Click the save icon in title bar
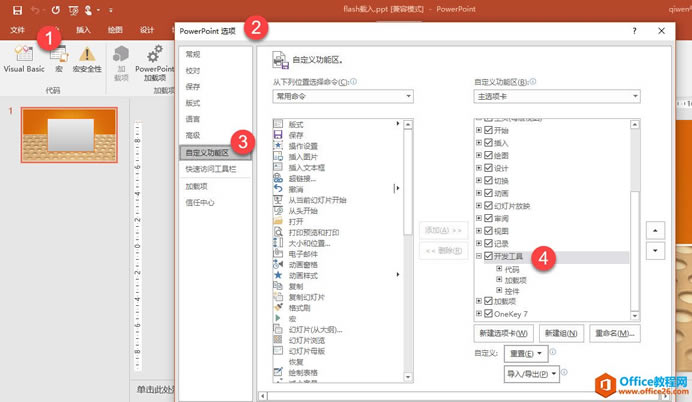Viewport: 692px width, 402px height. [x=17, y=10]
